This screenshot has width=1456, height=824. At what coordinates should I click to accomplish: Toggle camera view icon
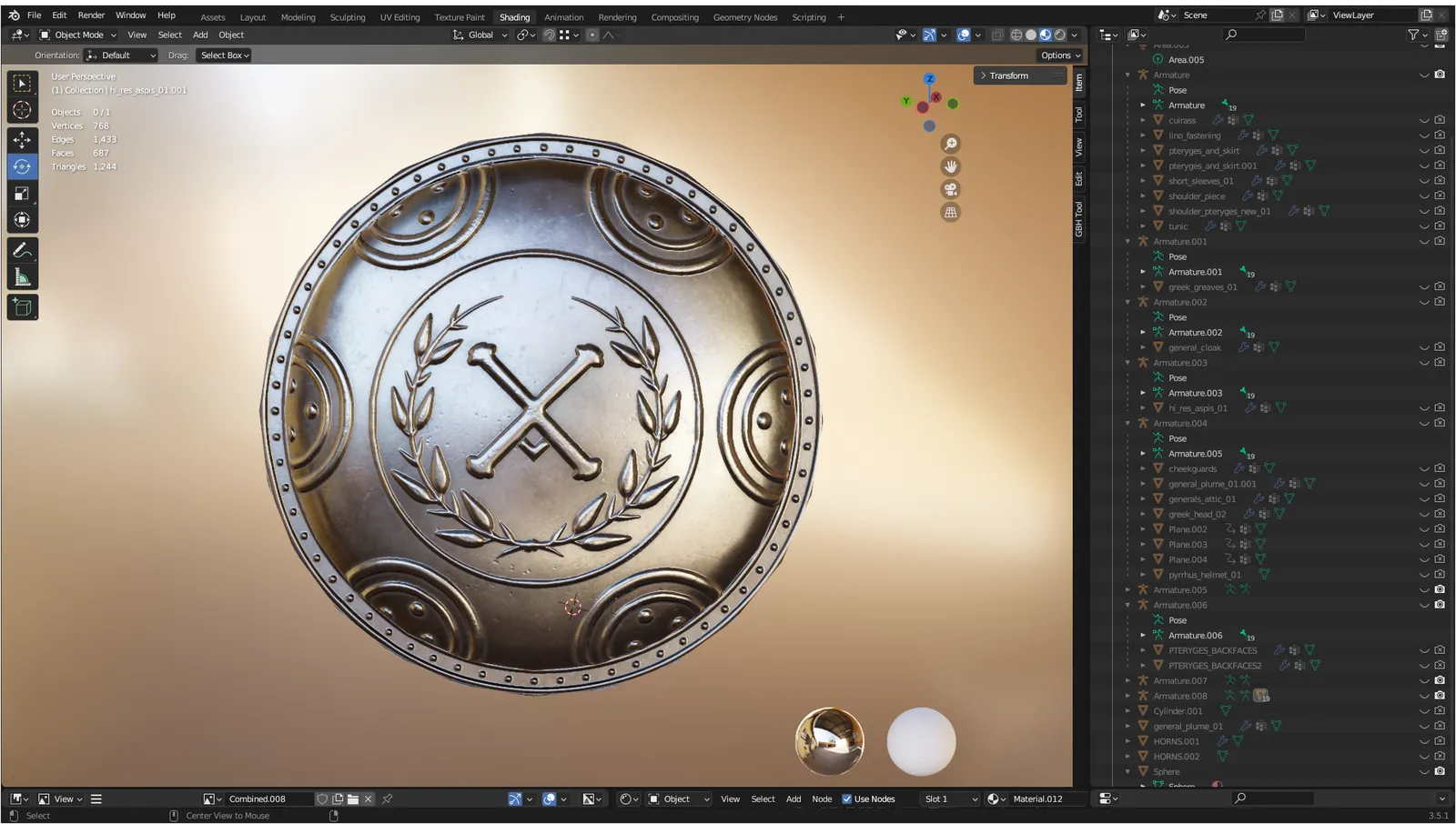coord(951,189)
